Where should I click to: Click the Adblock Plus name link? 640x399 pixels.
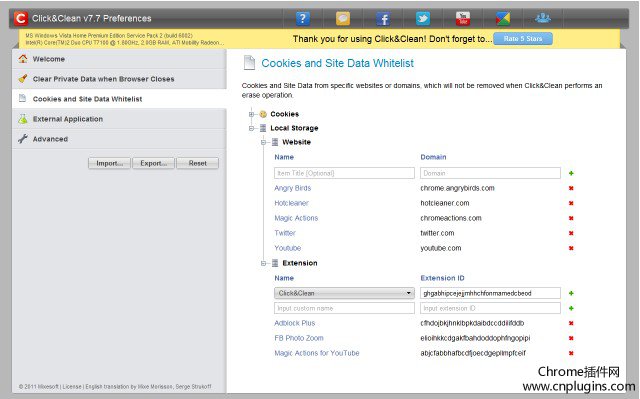point(295,323)
